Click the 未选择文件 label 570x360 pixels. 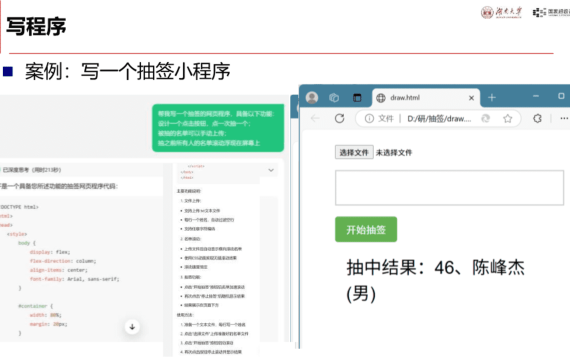[394, 153]
